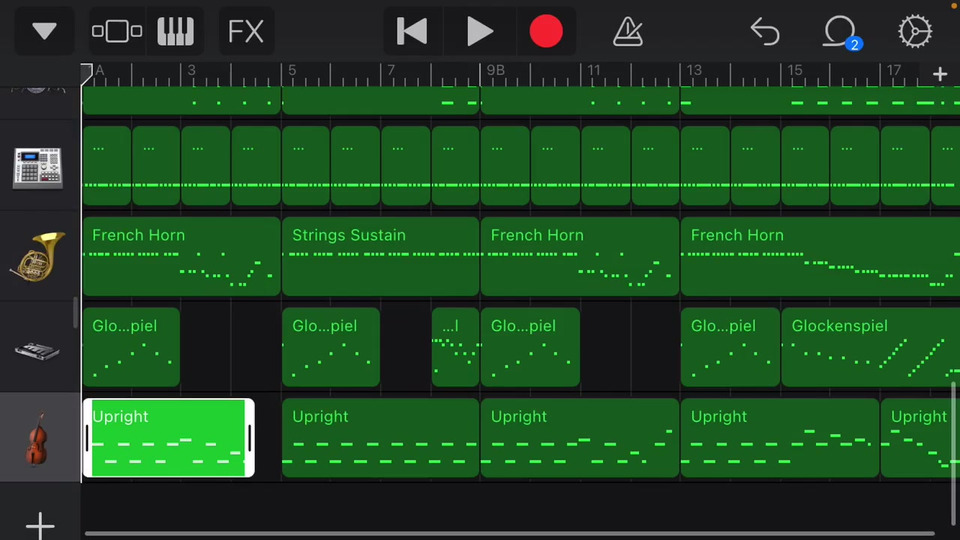The width and height of the screenshot is (960, 540).
Task: Click ruler at bar 15
Action: pyautogui.click(x=794, y=70)
